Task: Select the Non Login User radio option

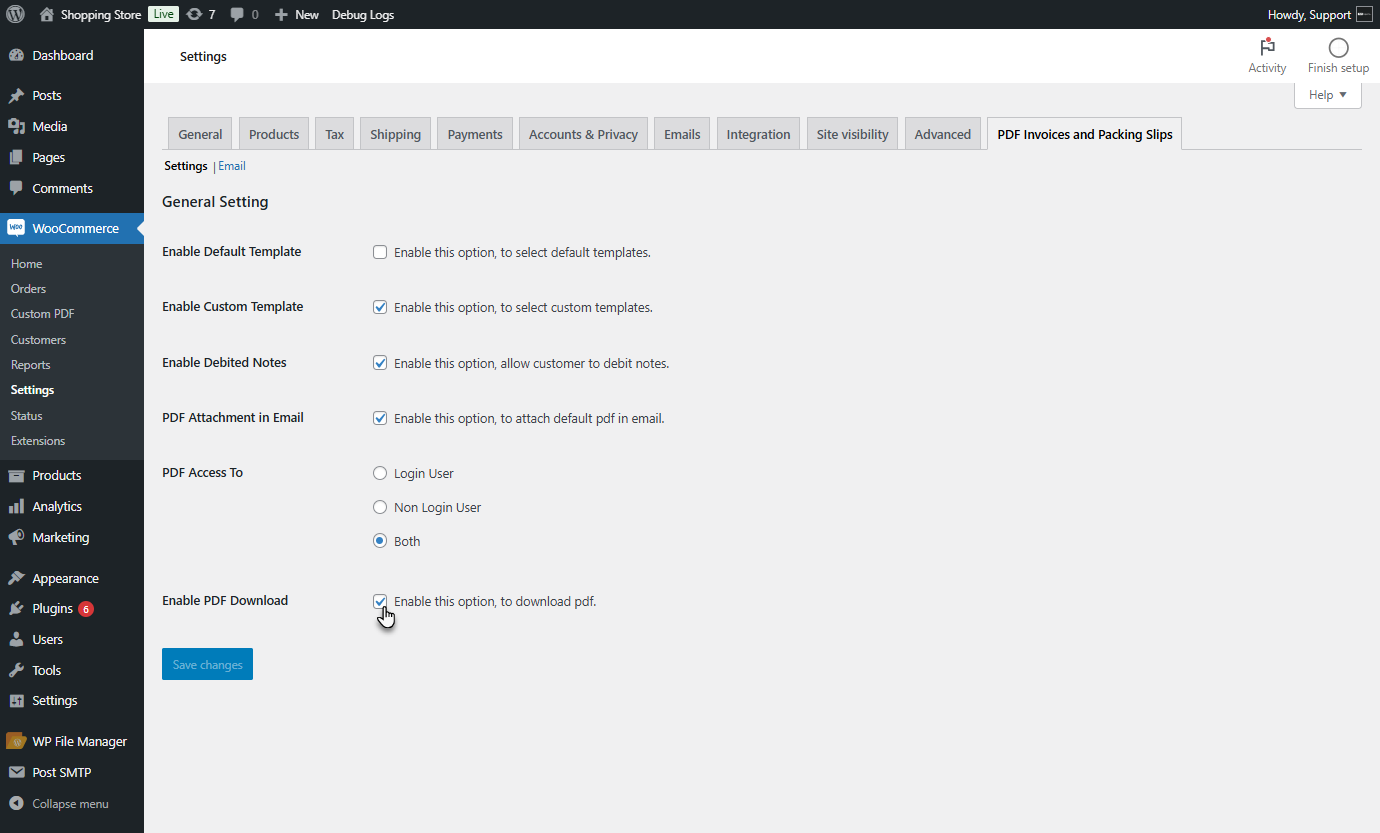Action: coord(380,507)
